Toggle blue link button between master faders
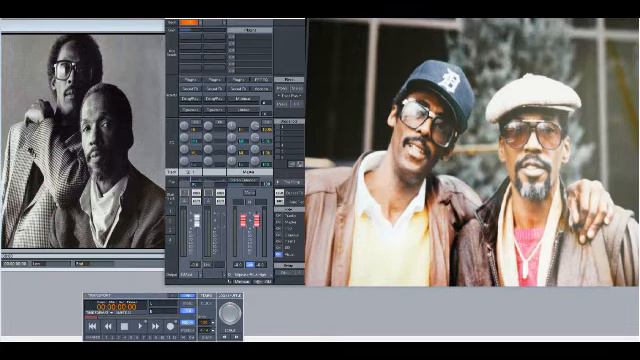Image resolution: width=640 pixels, height=360 pixels. 250,265
